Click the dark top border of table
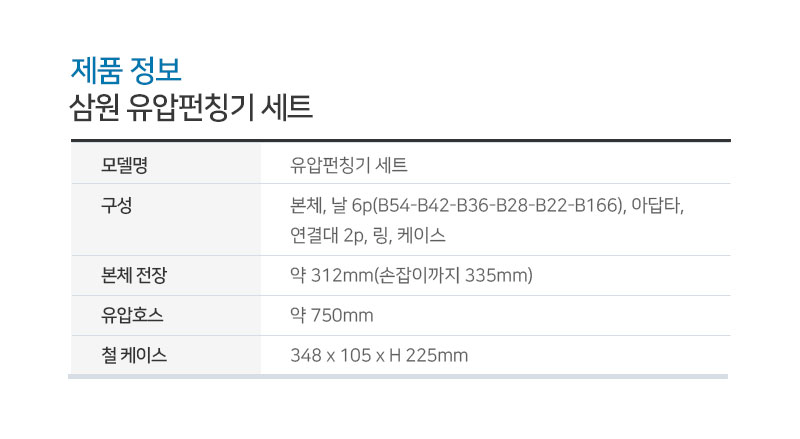800x439 pixels. click(401, 140)
